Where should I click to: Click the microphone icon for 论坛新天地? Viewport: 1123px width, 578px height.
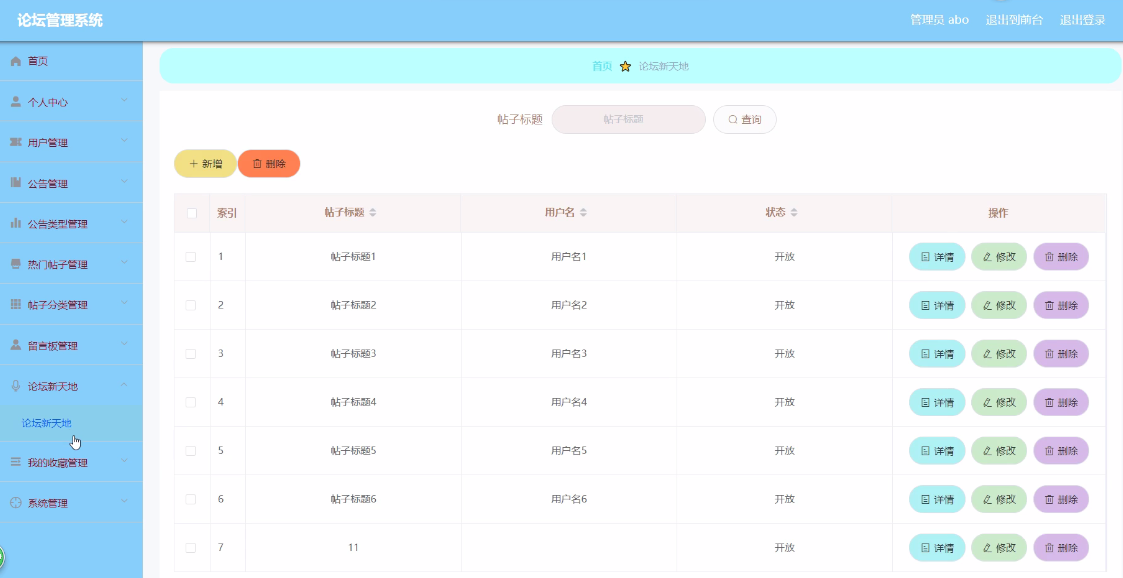pyautogui.click(x=16, y=386)
